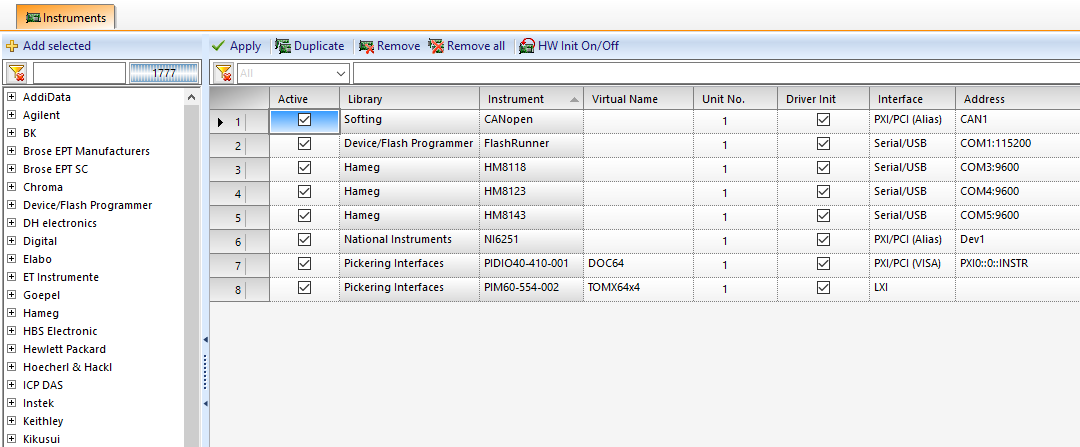1080x447 pixels.
Task: Click the Add selected button
Action: tap(48, 46)
